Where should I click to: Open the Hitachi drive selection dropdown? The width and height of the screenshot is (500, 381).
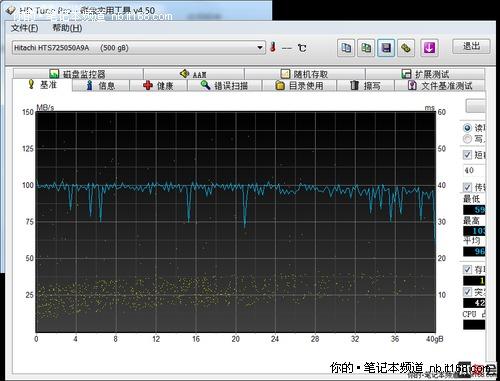coord(139,48)
